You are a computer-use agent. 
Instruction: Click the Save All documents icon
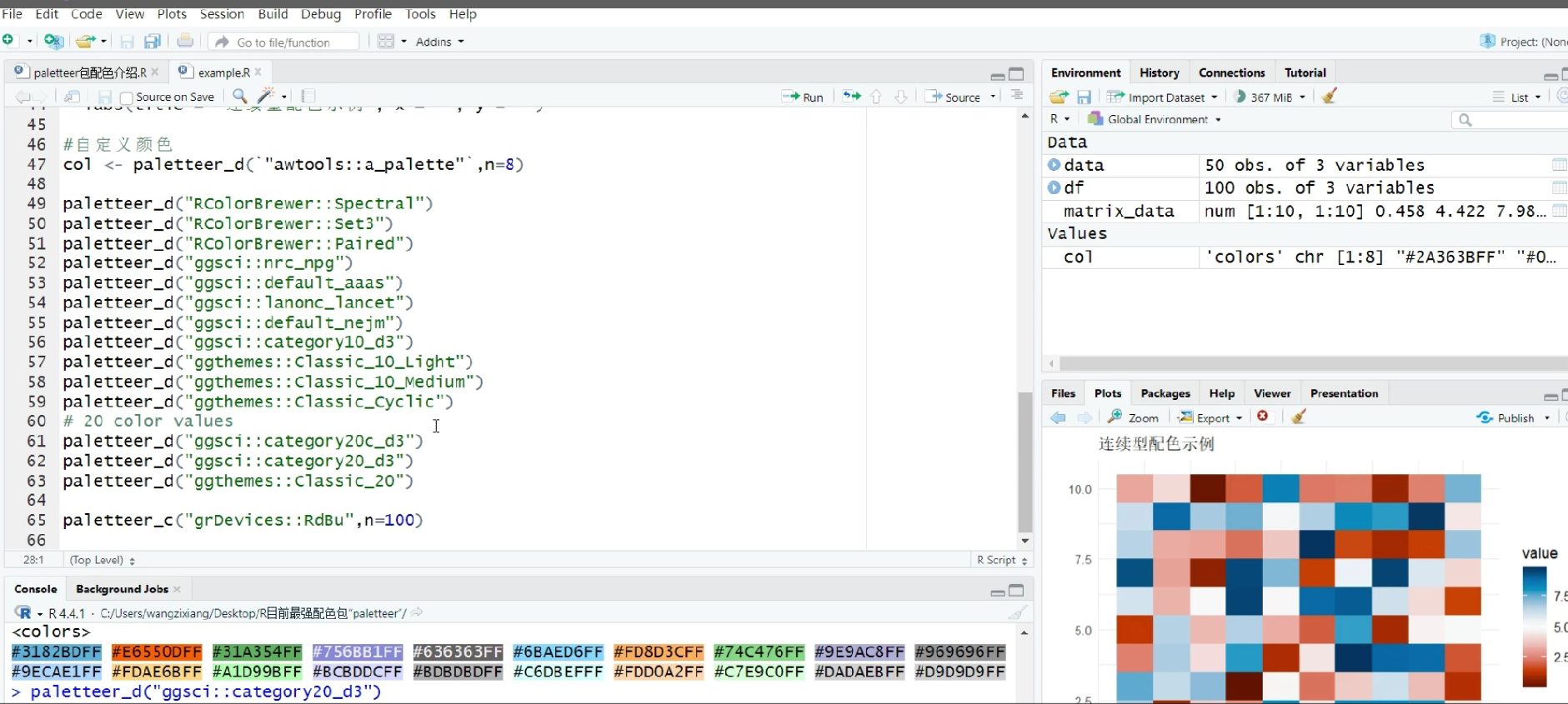click(x=153, y=41)
